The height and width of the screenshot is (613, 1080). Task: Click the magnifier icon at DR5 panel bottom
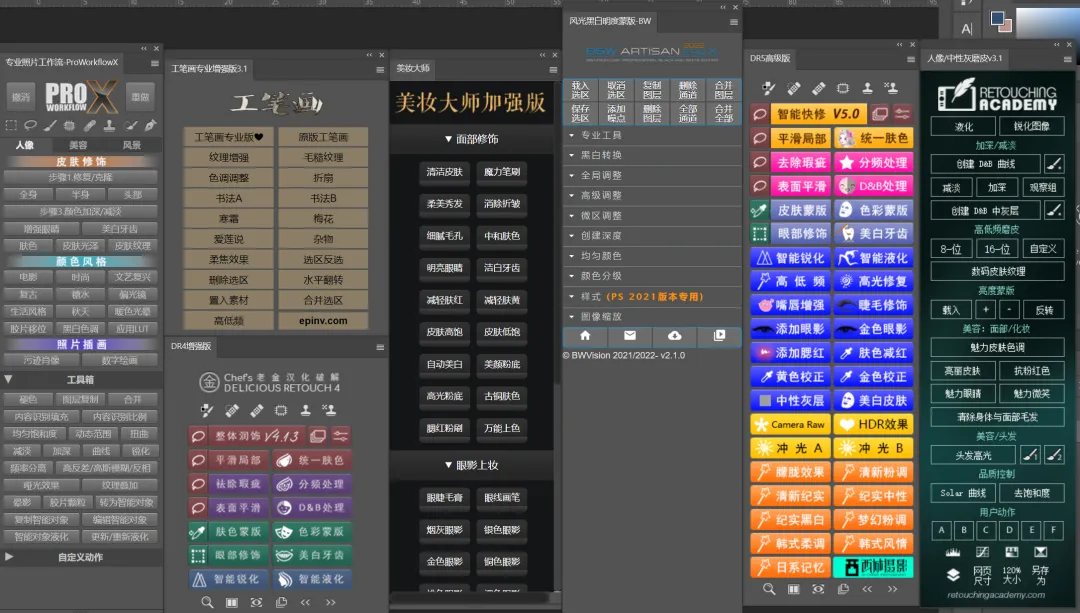tap(769, 589)
